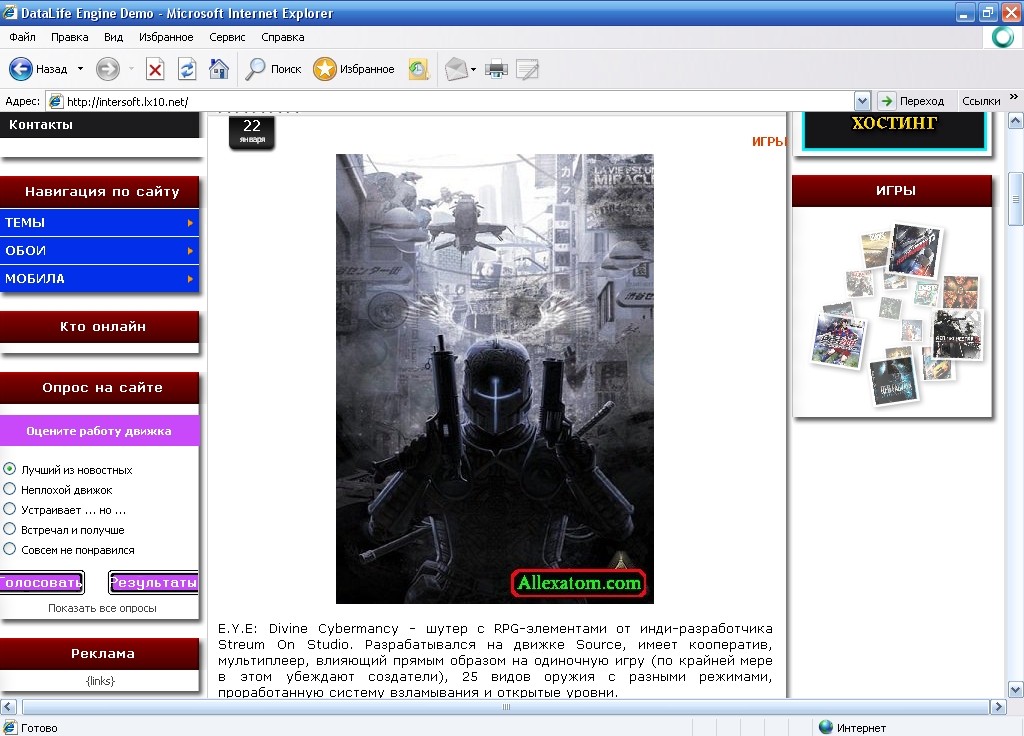Open the Mail envelope toolbar icon
The width and height of the screenshot is (1024, 736).
click(456, 69)
